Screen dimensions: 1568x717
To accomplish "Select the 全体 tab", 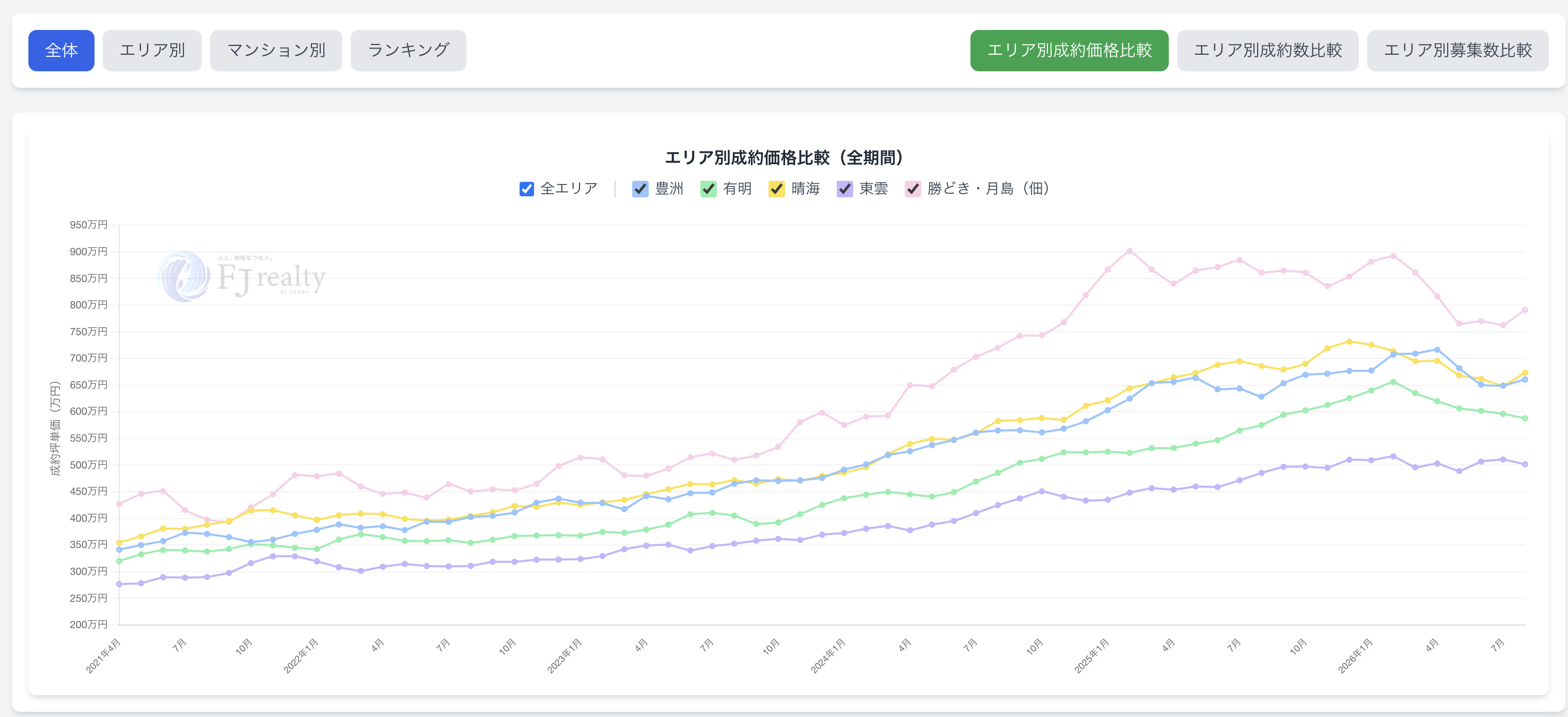I will (61, 51).
